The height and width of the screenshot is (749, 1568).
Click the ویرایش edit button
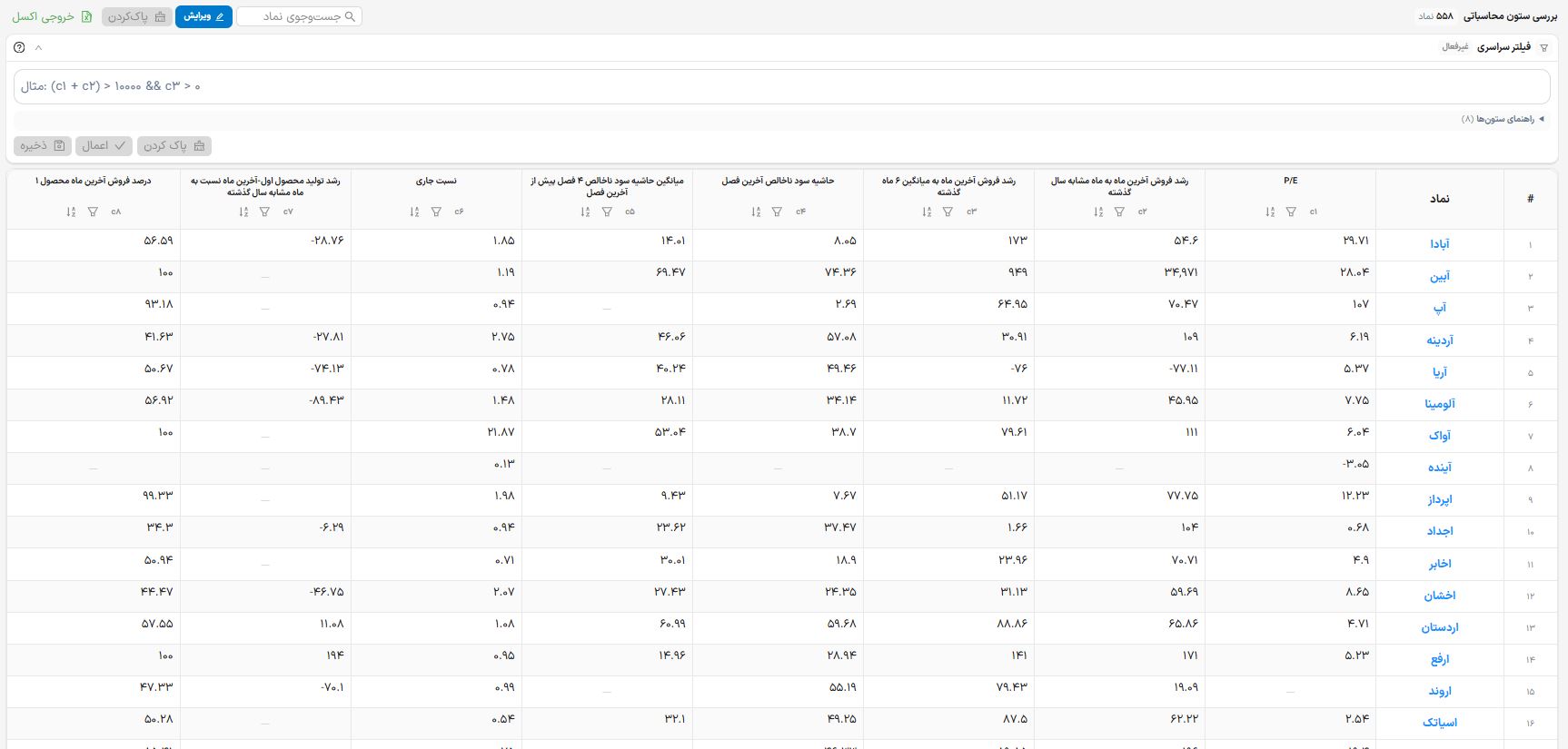[203, 16]
